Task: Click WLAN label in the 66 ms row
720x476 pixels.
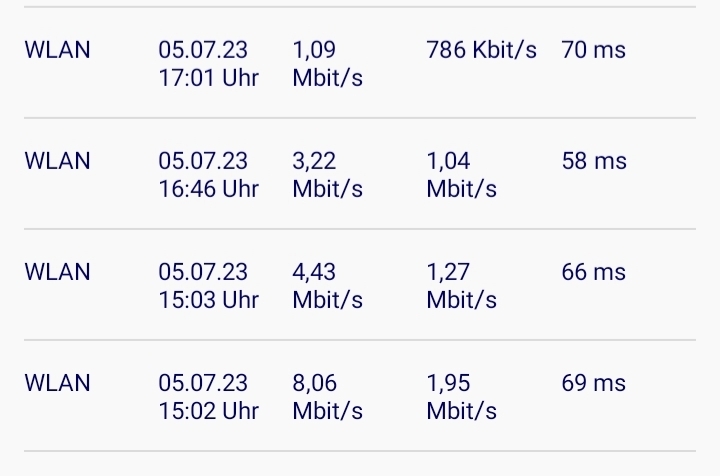Action: point(57,272)
